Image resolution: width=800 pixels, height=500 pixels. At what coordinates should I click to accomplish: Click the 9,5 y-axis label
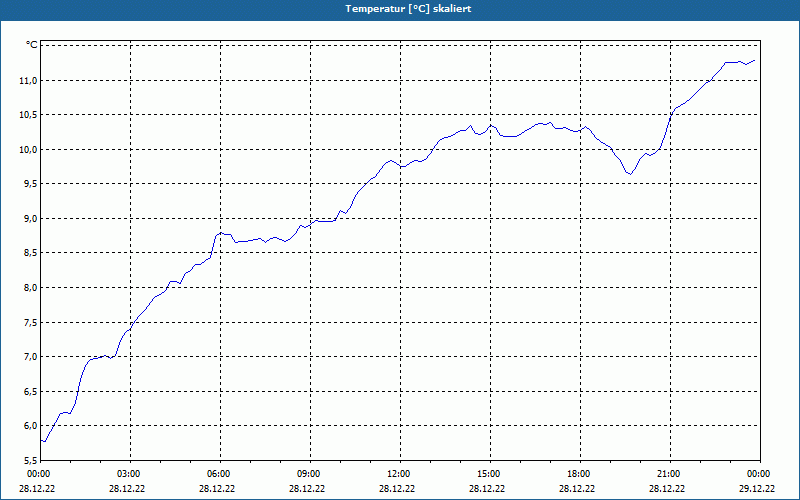point(31,184)
